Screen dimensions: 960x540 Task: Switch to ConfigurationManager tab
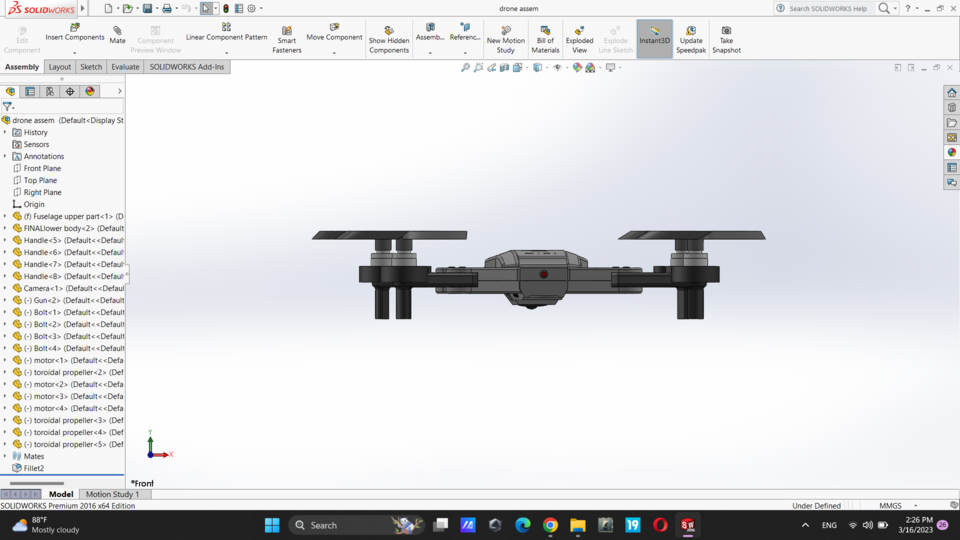(x=50, y=91)
